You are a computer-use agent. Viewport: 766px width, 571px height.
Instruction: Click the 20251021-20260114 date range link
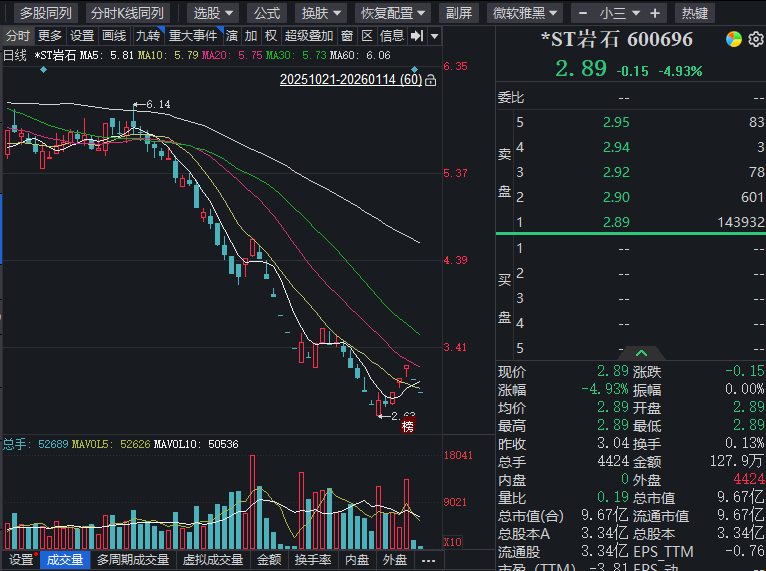350,79
